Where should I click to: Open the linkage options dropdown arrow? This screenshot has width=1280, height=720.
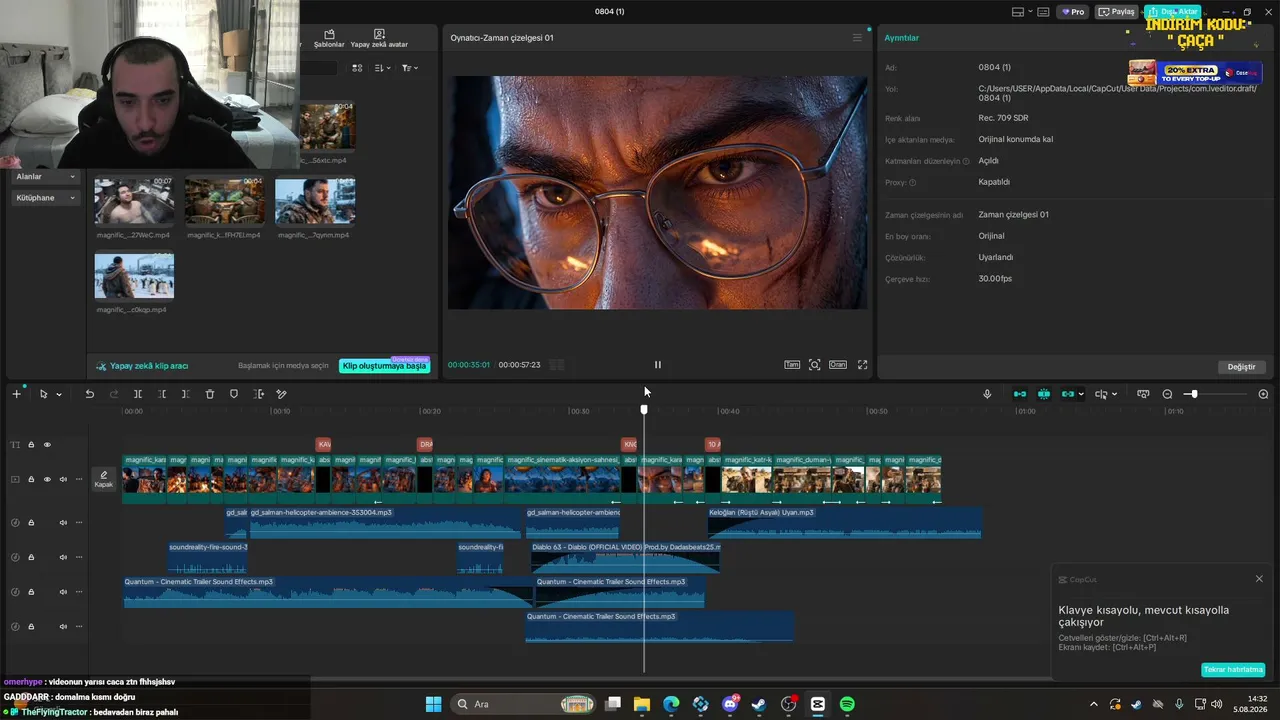[1082, 394]
